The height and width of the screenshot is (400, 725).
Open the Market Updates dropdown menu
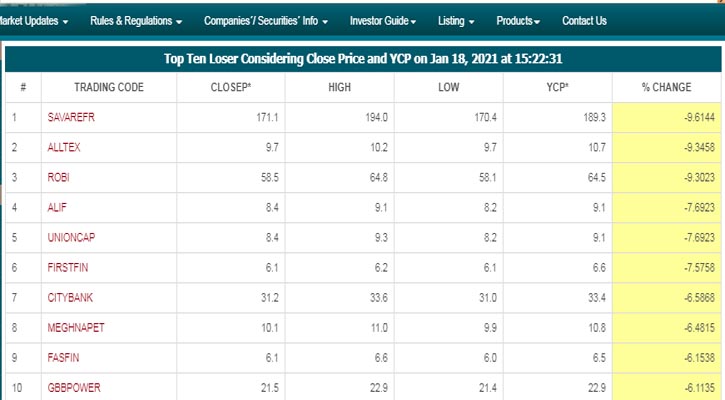click(35, 20)
